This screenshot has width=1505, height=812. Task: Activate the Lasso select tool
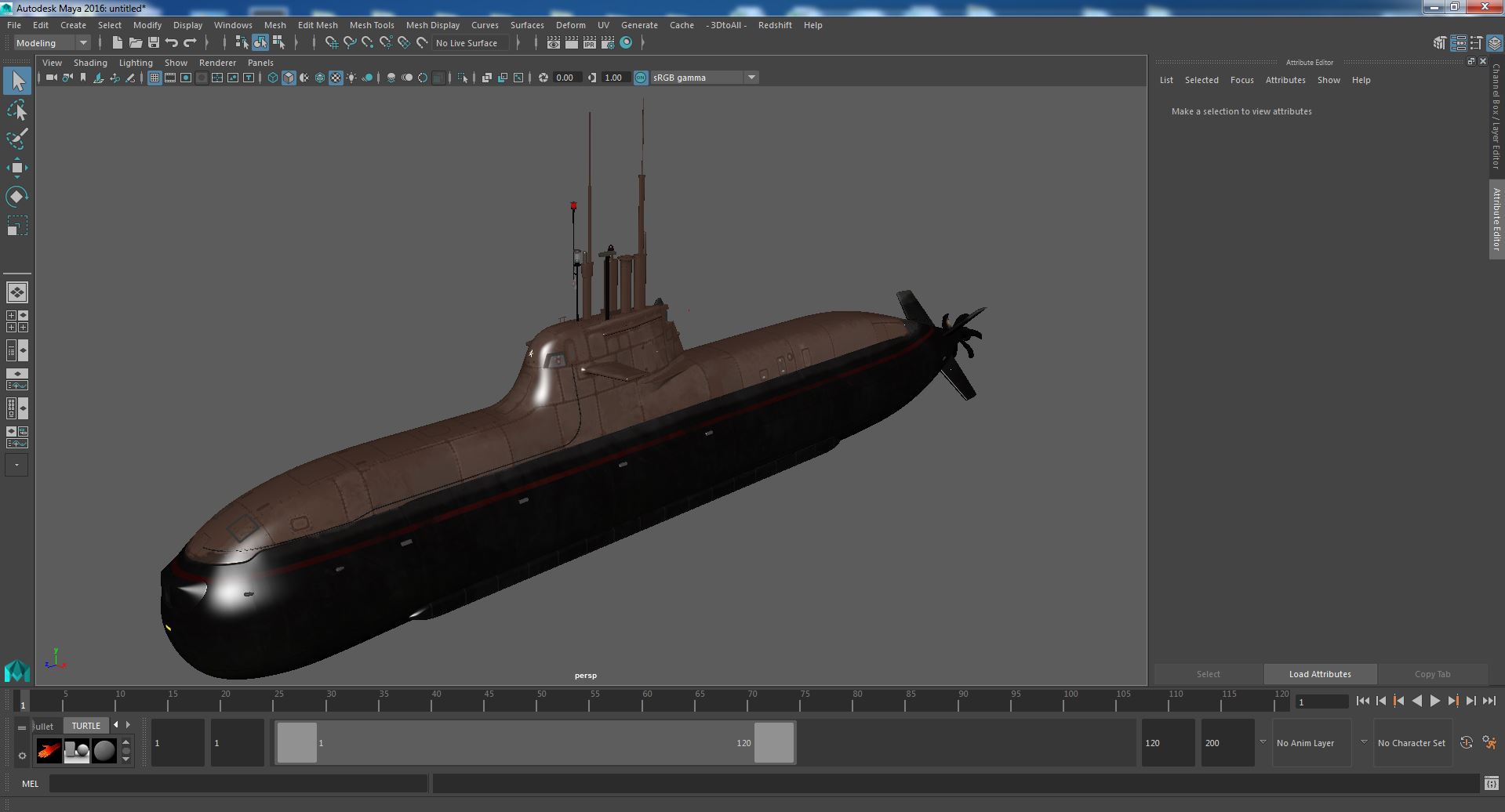coord(17,111)
